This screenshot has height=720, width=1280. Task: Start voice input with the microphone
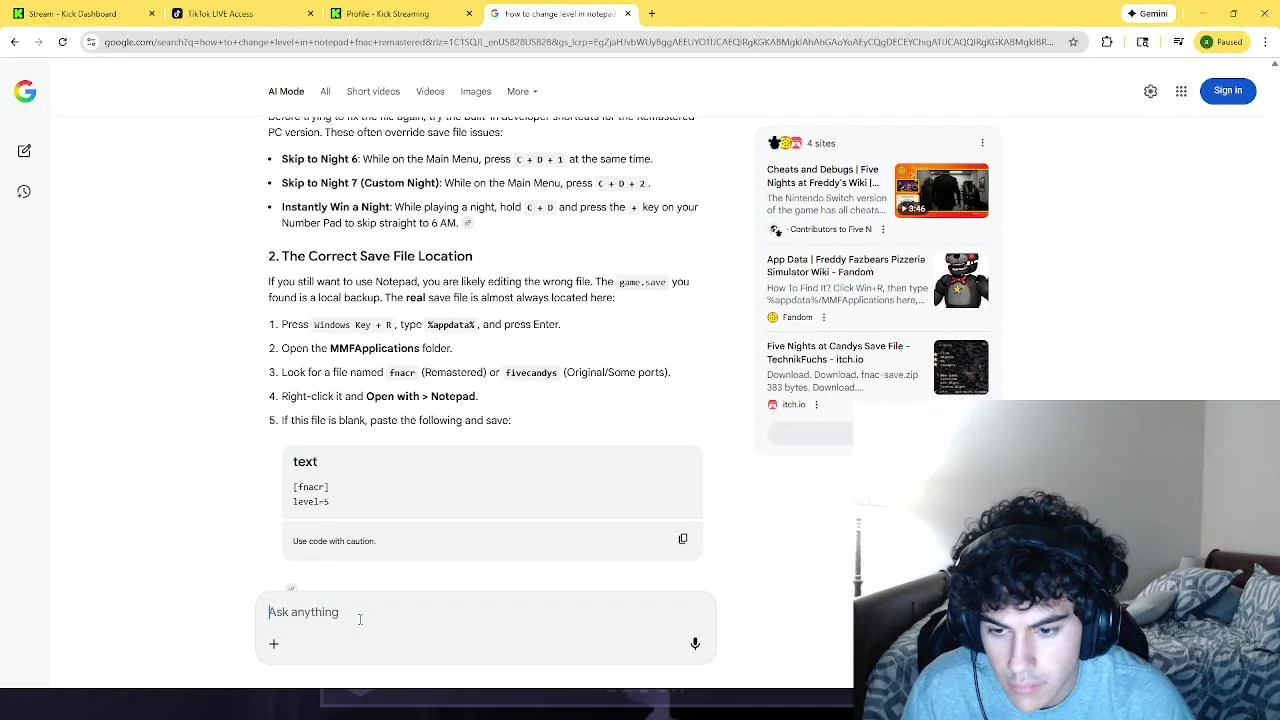pos(695,644)
